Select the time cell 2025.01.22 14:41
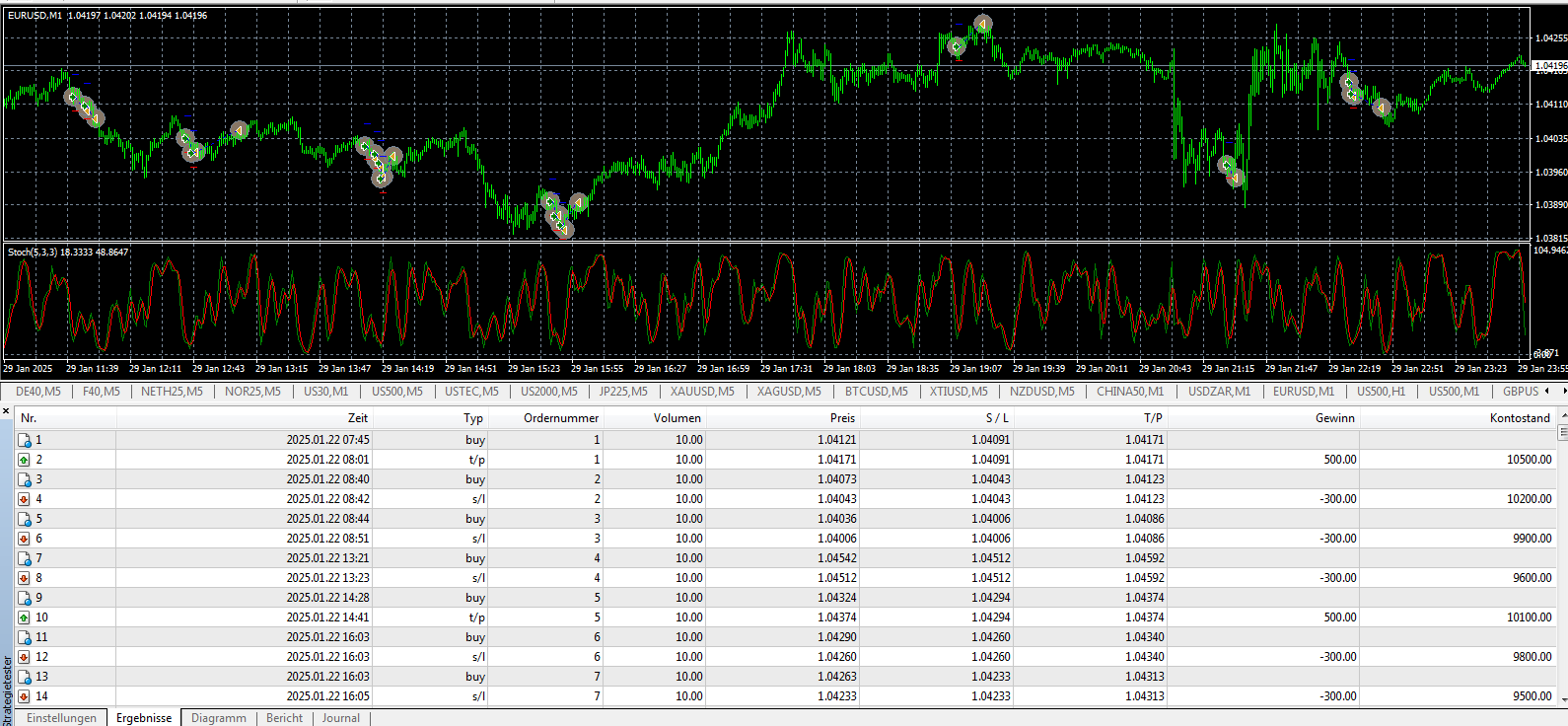 pyautogui.click(x=328, y=617)
